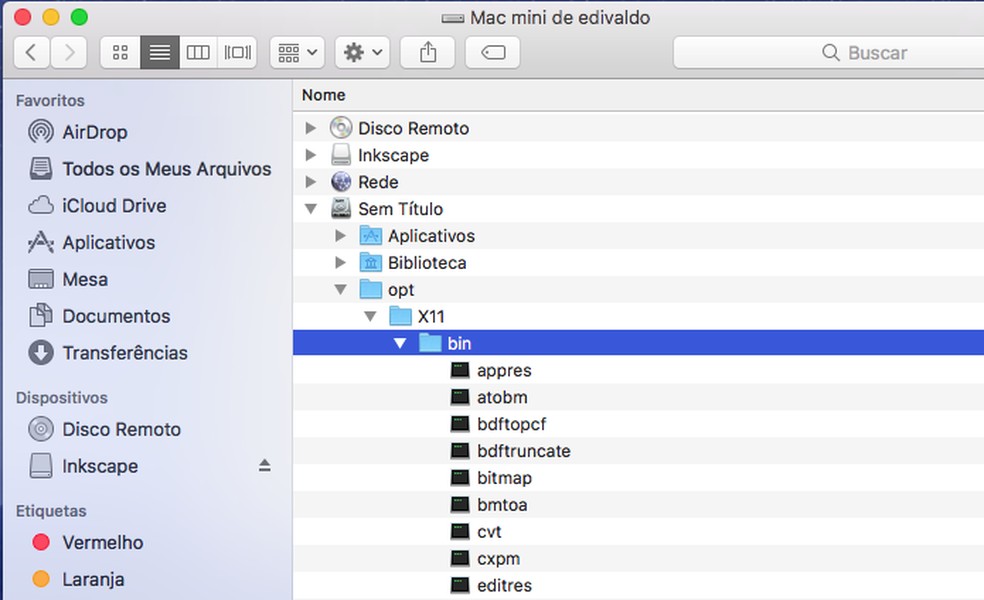Open the tag editing icon
This screenshot has width=984, height=600.
pyautogui.click(x=492, y=52)
